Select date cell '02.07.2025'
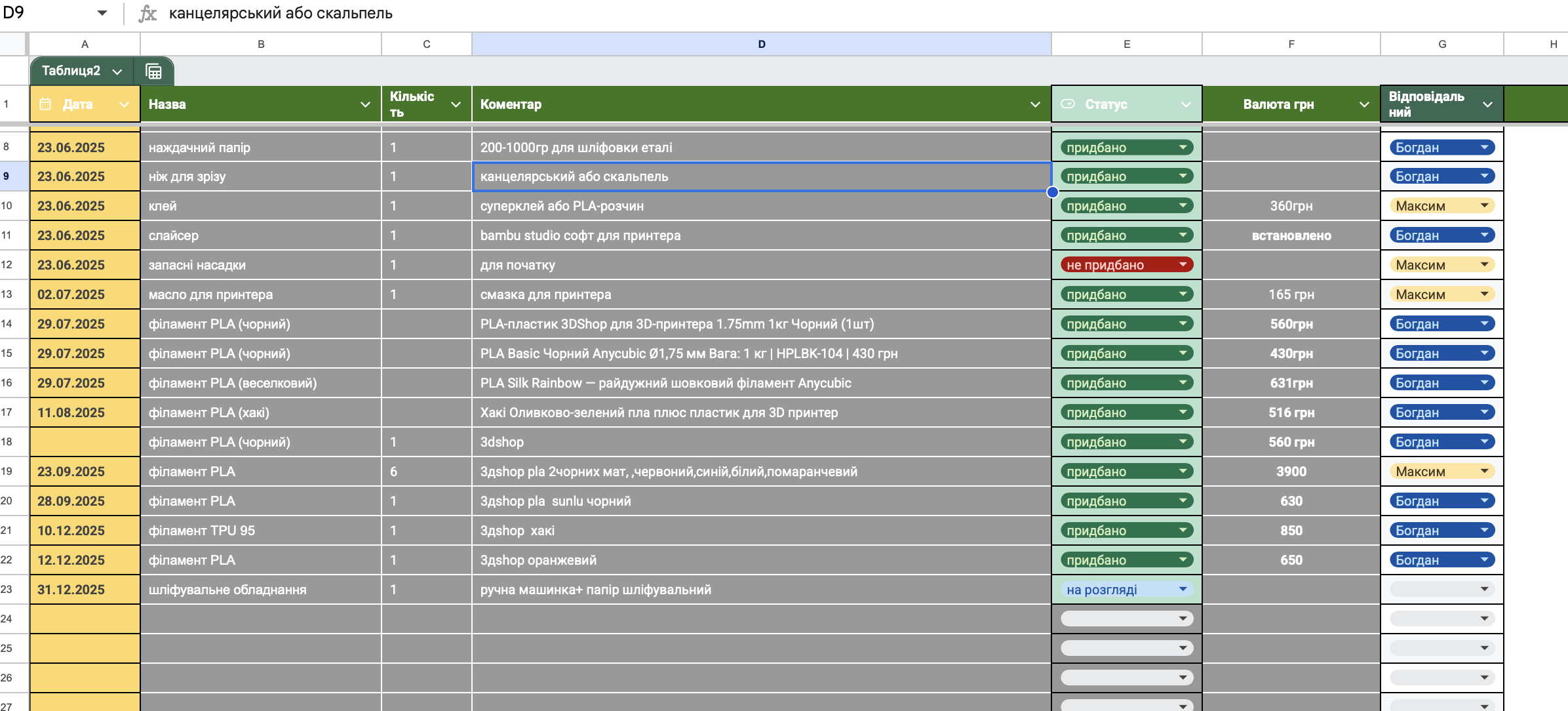The height and width of the screenshot is (711, 1568). click(85, 295)
